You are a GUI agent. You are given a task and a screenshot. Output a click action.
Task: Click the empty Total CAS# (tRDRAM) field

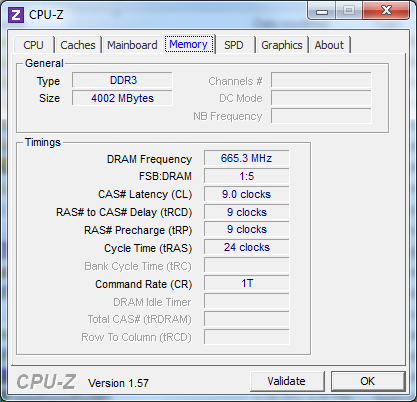click(x=247, y=319)
